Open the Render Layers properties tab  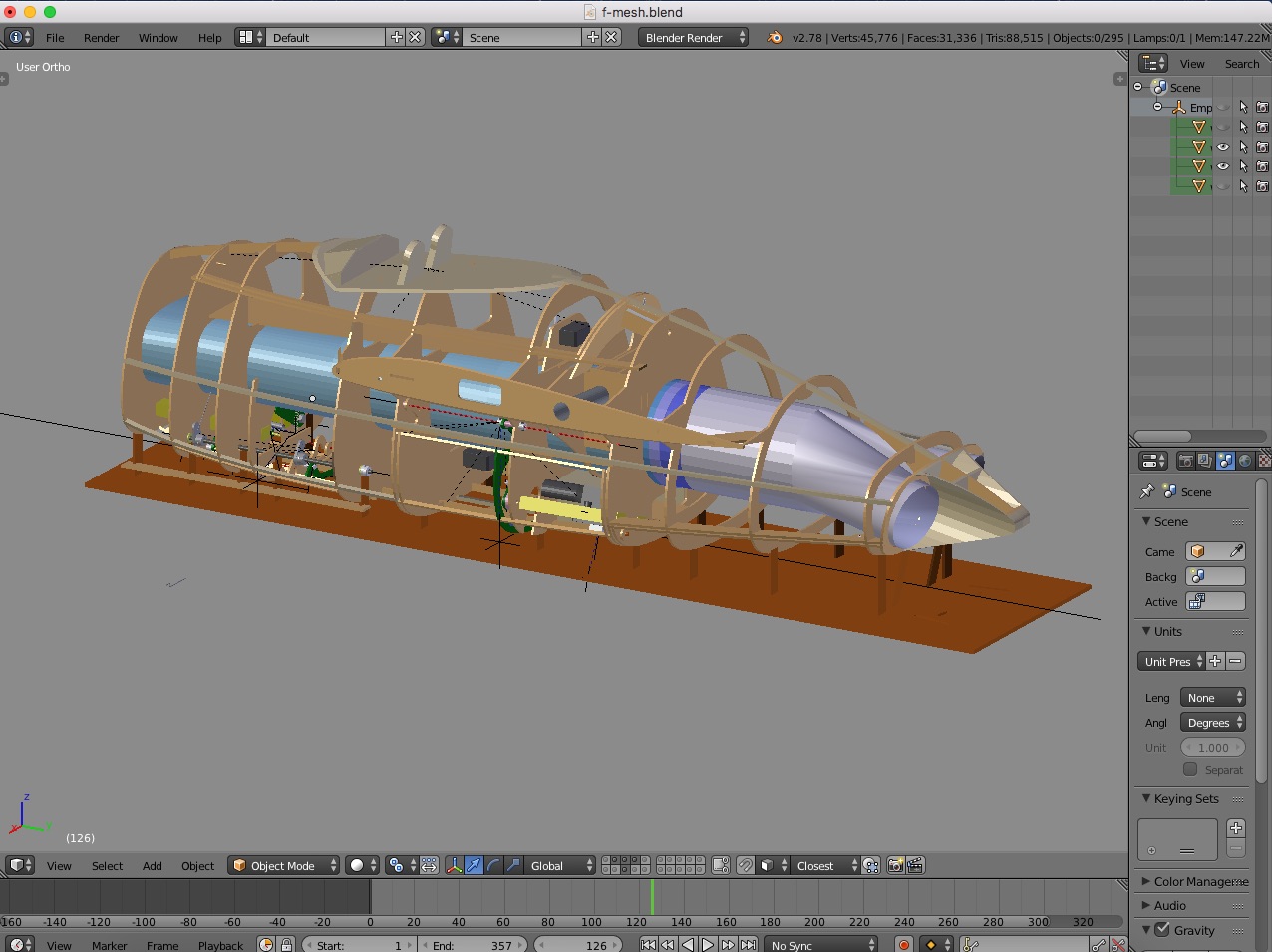1205,461
